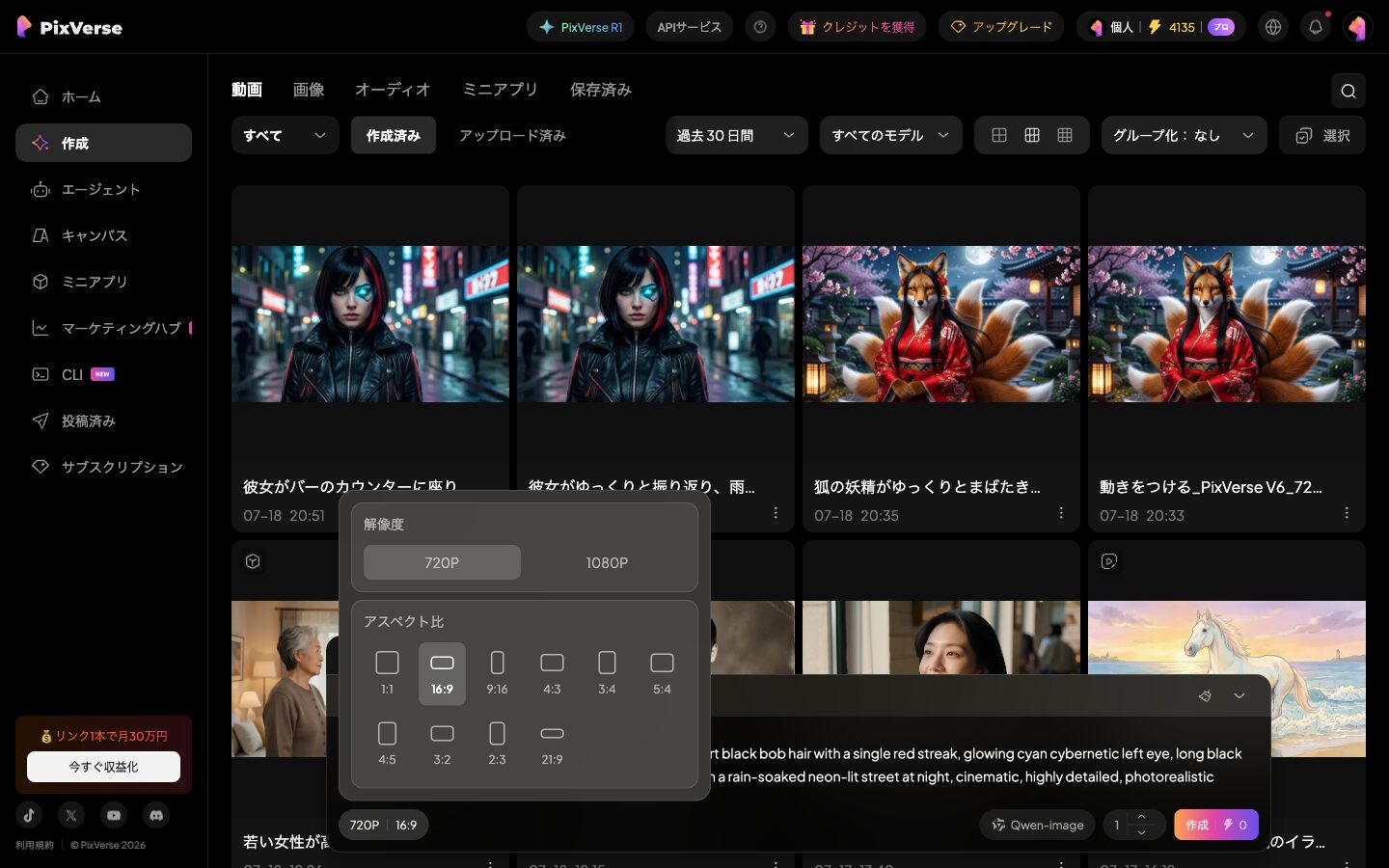This screenshot has height=868, width=1389.
Task: Open マーケティングハブ in sidebar
Action: [x=103, y=328]
